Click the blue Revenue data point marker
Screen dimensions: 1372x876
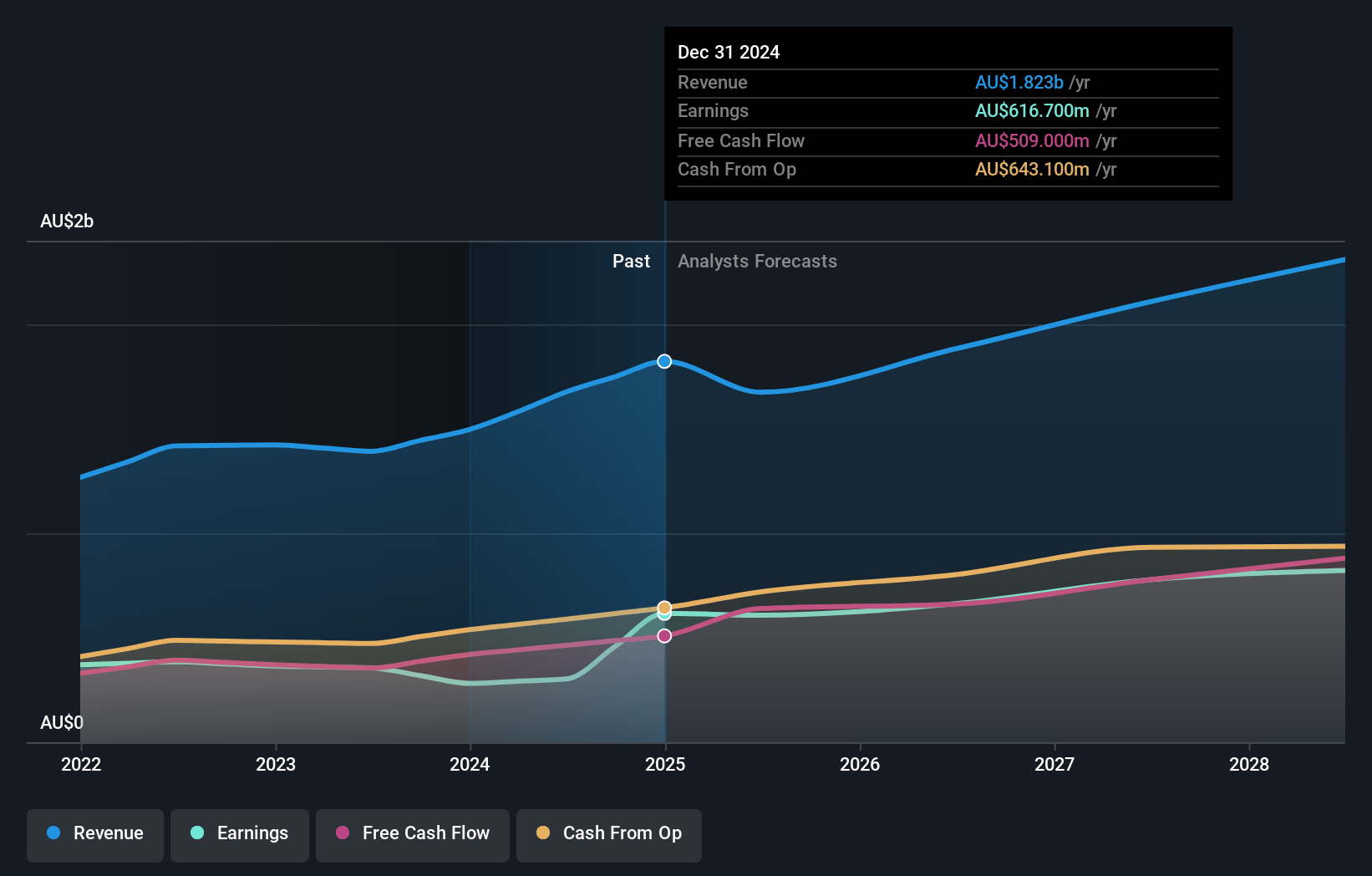click(x=664, y=361)
